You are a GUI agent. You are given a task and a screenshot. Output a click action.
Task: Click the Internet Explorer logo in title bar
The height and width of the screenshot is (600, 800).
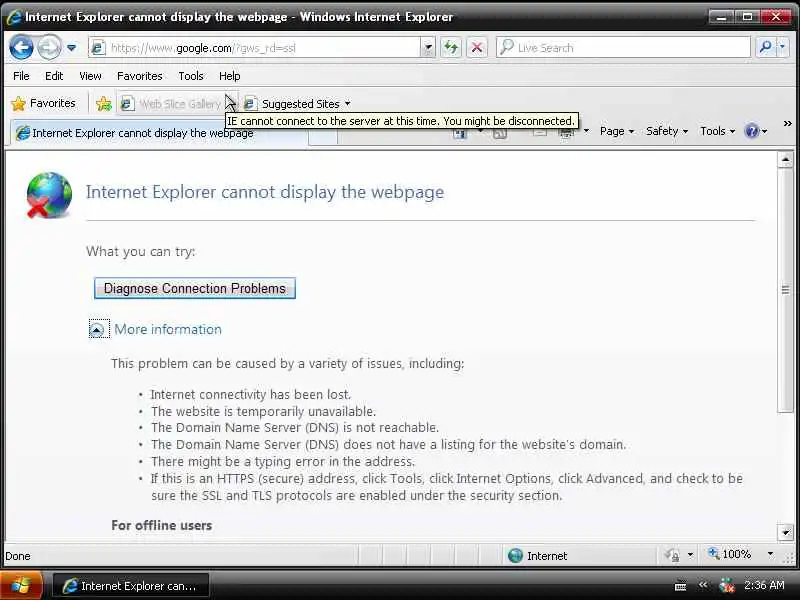point(14,17)
